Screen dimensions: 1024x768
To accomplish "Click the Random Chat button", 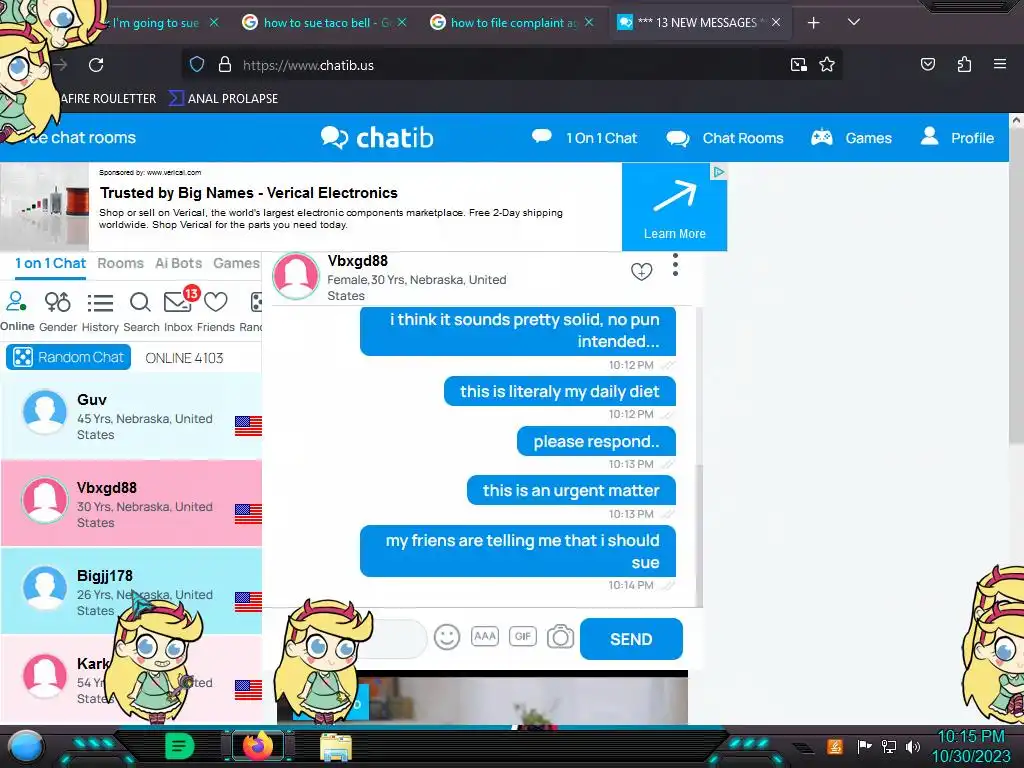I will pyautogui.click(x=69, y=357).
